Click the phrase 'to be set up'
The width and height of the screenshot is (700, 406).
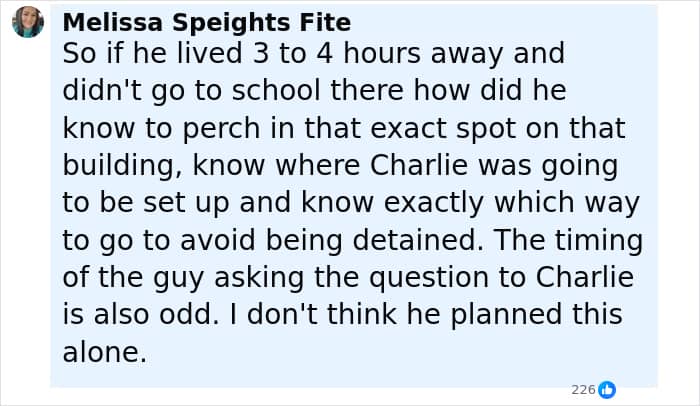[x=146, y=203]
